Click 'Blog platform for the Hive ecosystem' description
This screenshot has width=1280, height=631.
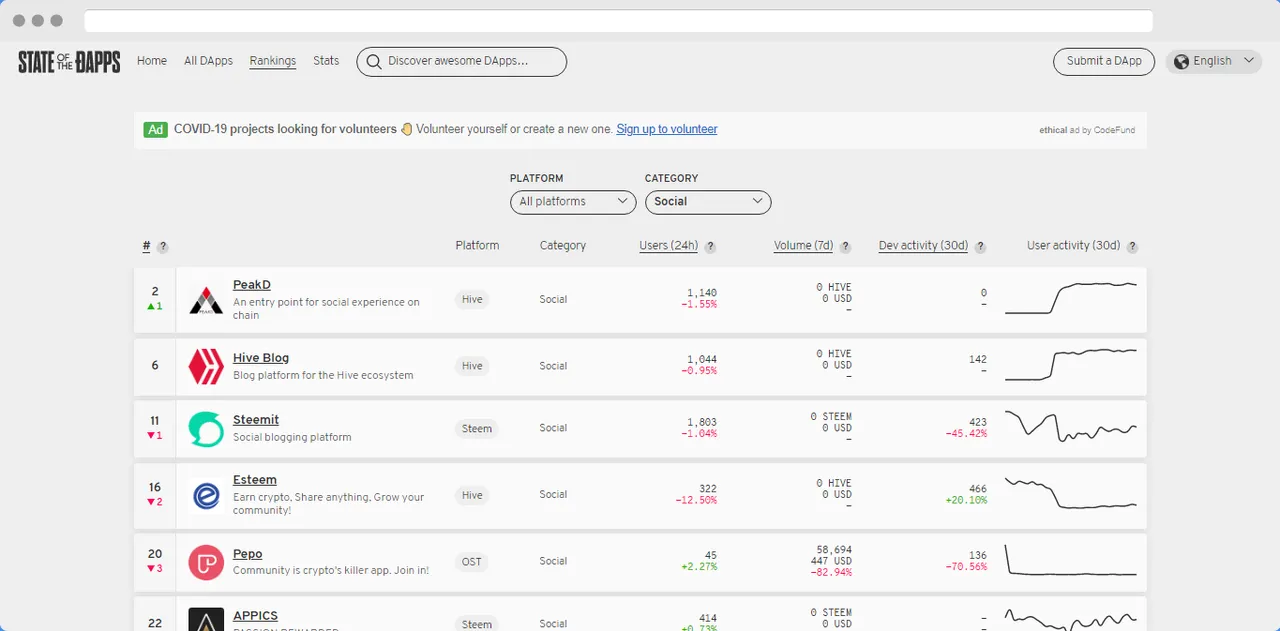[323, 376]
